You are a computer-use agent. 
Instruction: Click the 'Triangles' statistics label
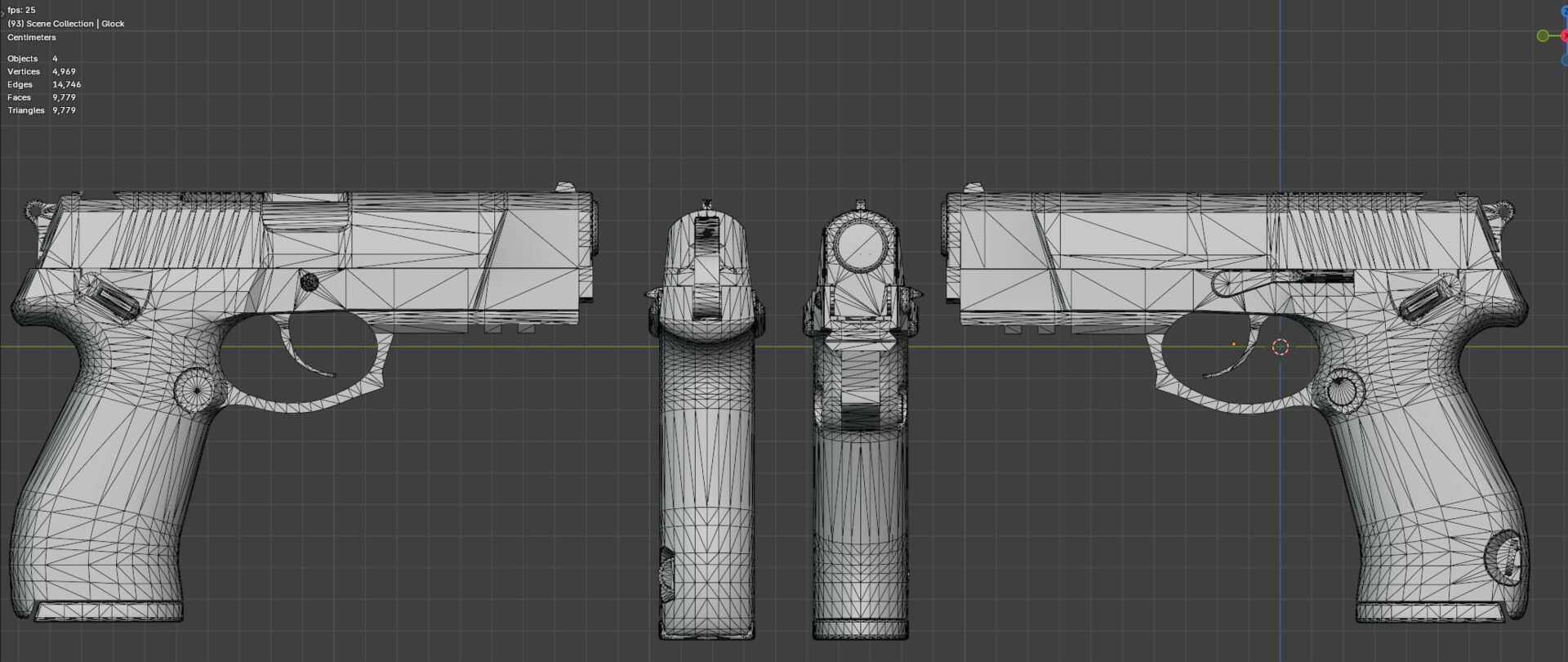tap(26, 110)
